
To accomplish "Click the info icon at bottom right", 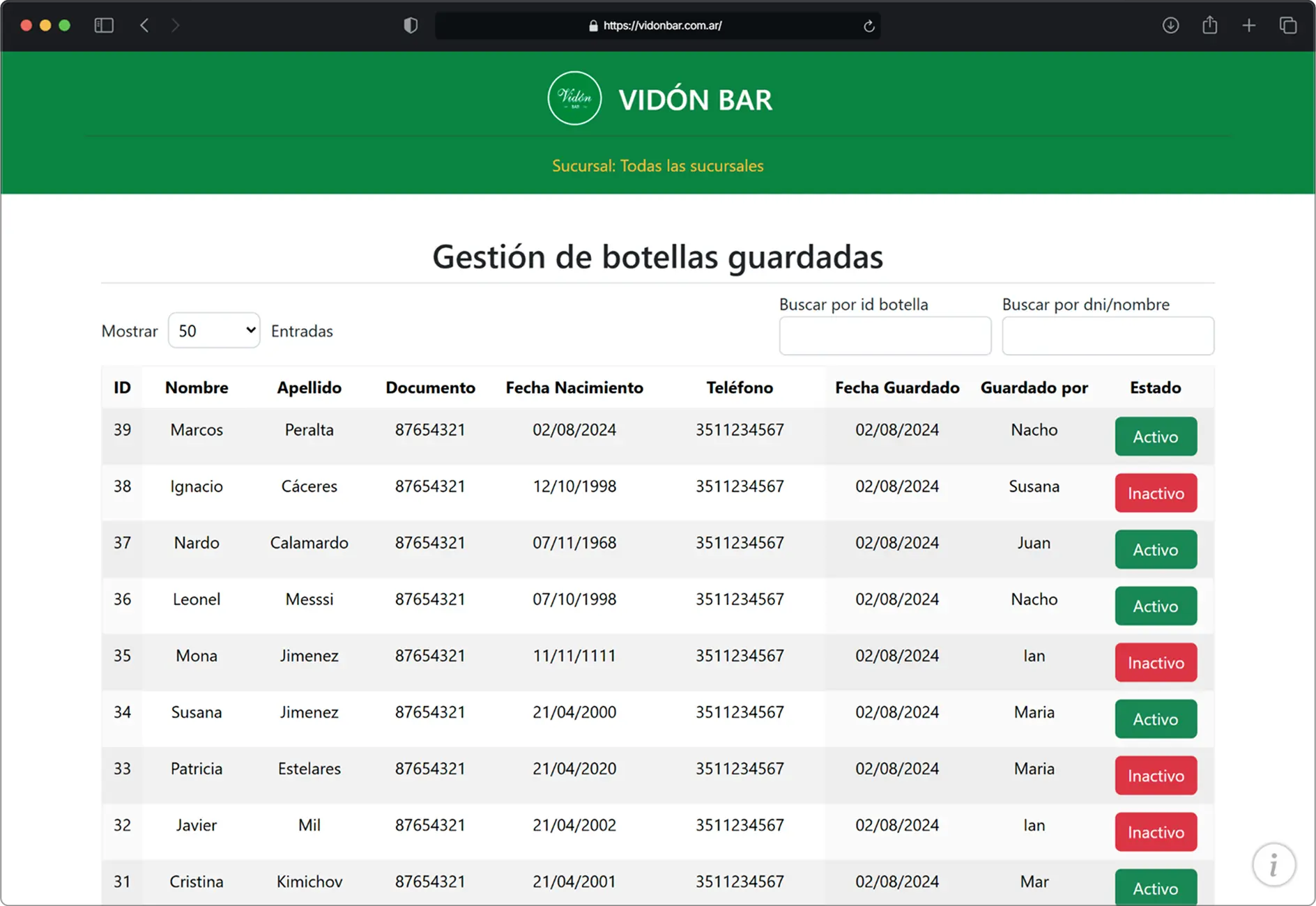I will pyautogui.click(x=1275, y=864).
